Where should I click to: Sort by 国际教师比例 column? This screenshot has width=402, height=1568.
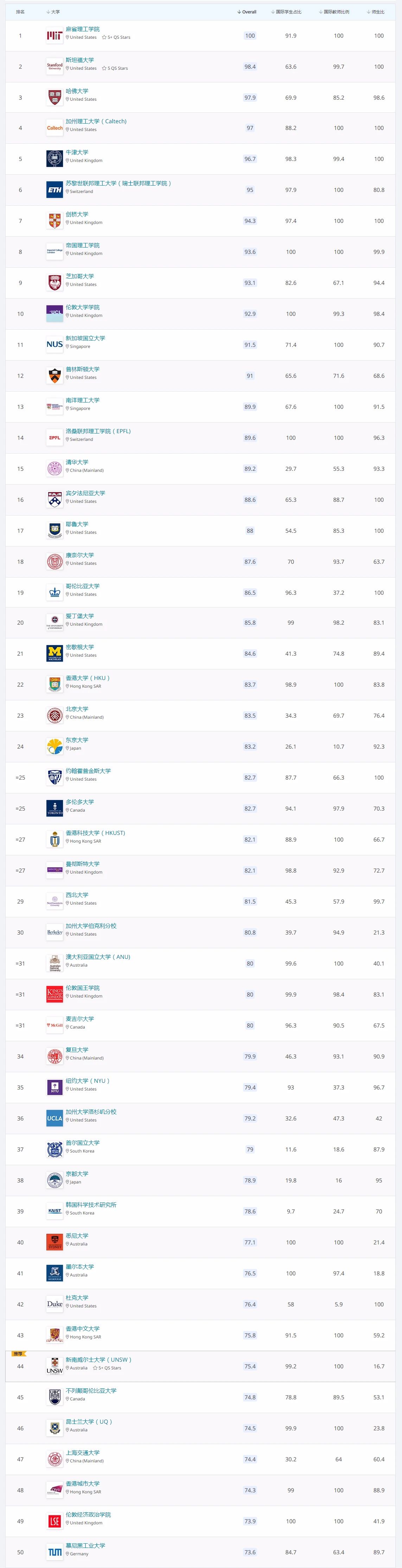click(x=334, y=12)
